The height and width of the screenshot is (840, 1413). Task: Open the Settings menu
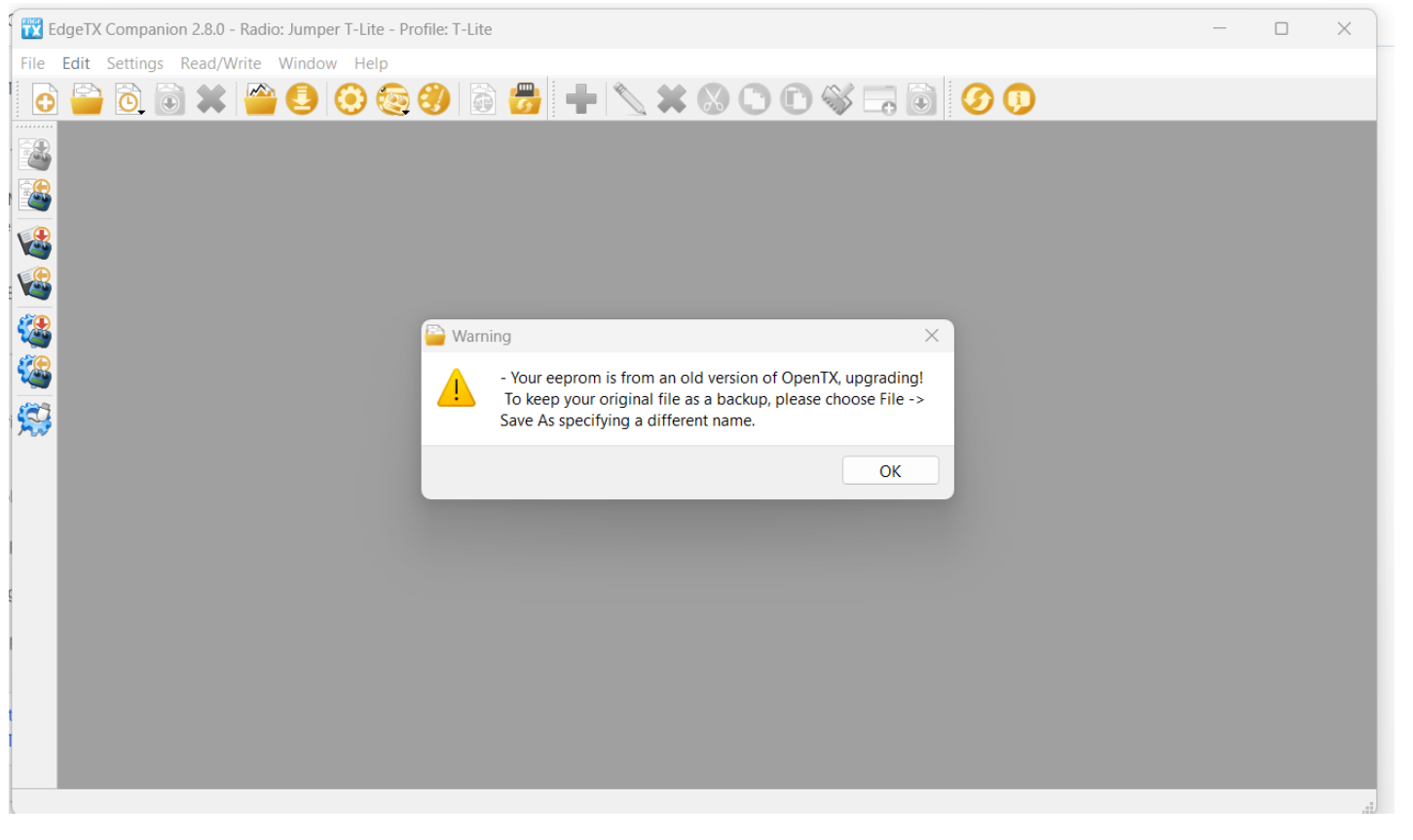click(134, 63)
